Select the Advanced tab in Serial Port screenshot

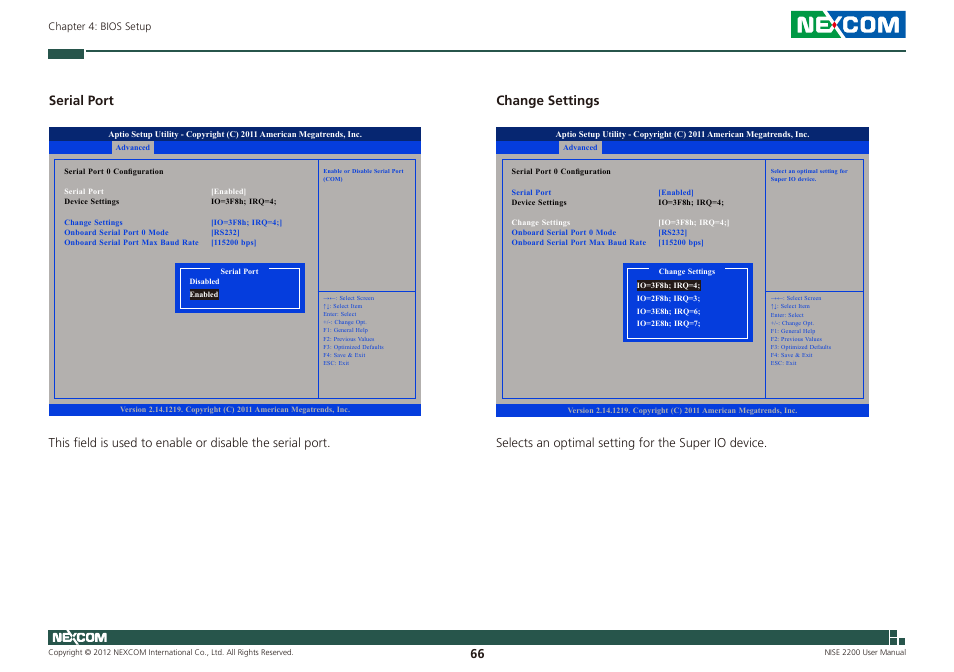(x=133, y=147)
